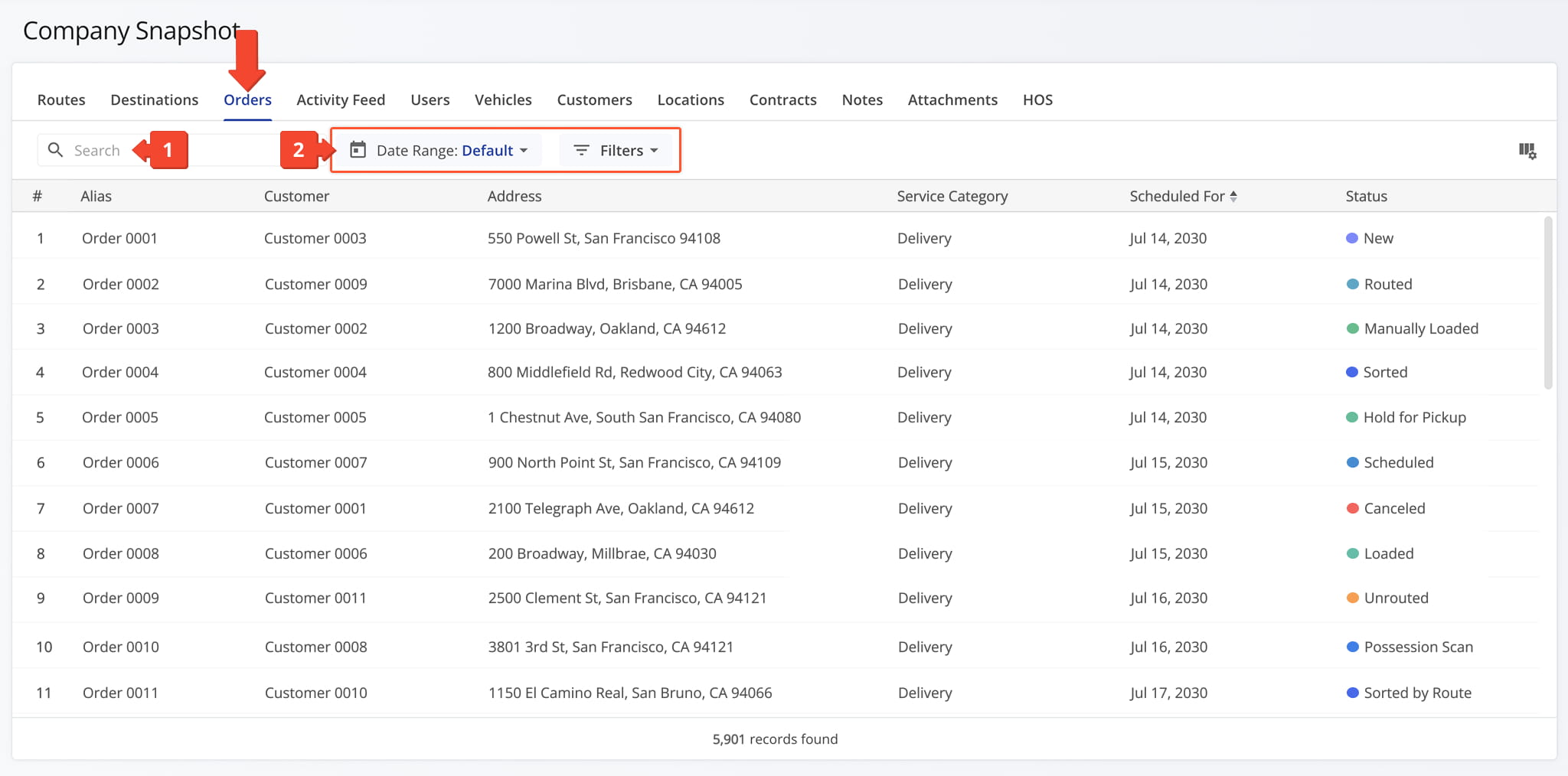The width and height of the screenshot is (1568, 776).
Task: Click Customer 0003 in the first row
Action: [x=315, y=238]
